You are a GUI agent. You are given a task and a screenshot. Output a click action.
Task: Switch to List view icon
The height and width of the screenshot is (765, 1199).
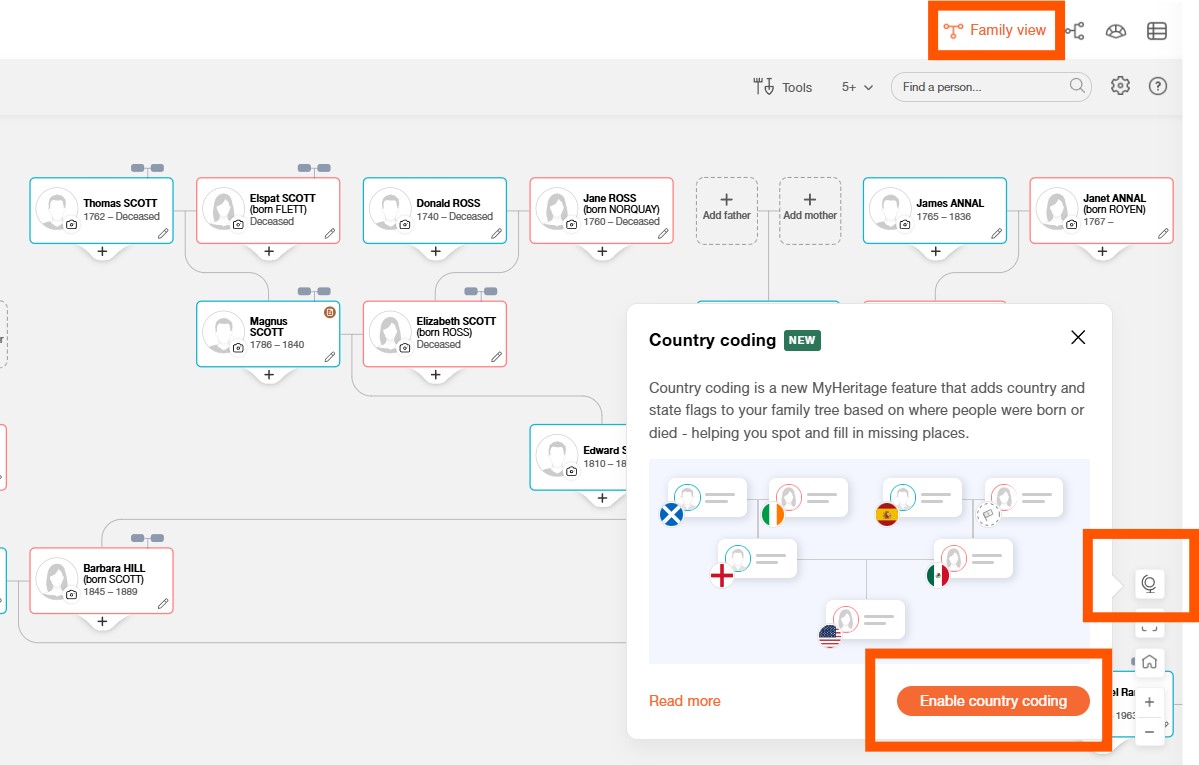click(1157, 31)
